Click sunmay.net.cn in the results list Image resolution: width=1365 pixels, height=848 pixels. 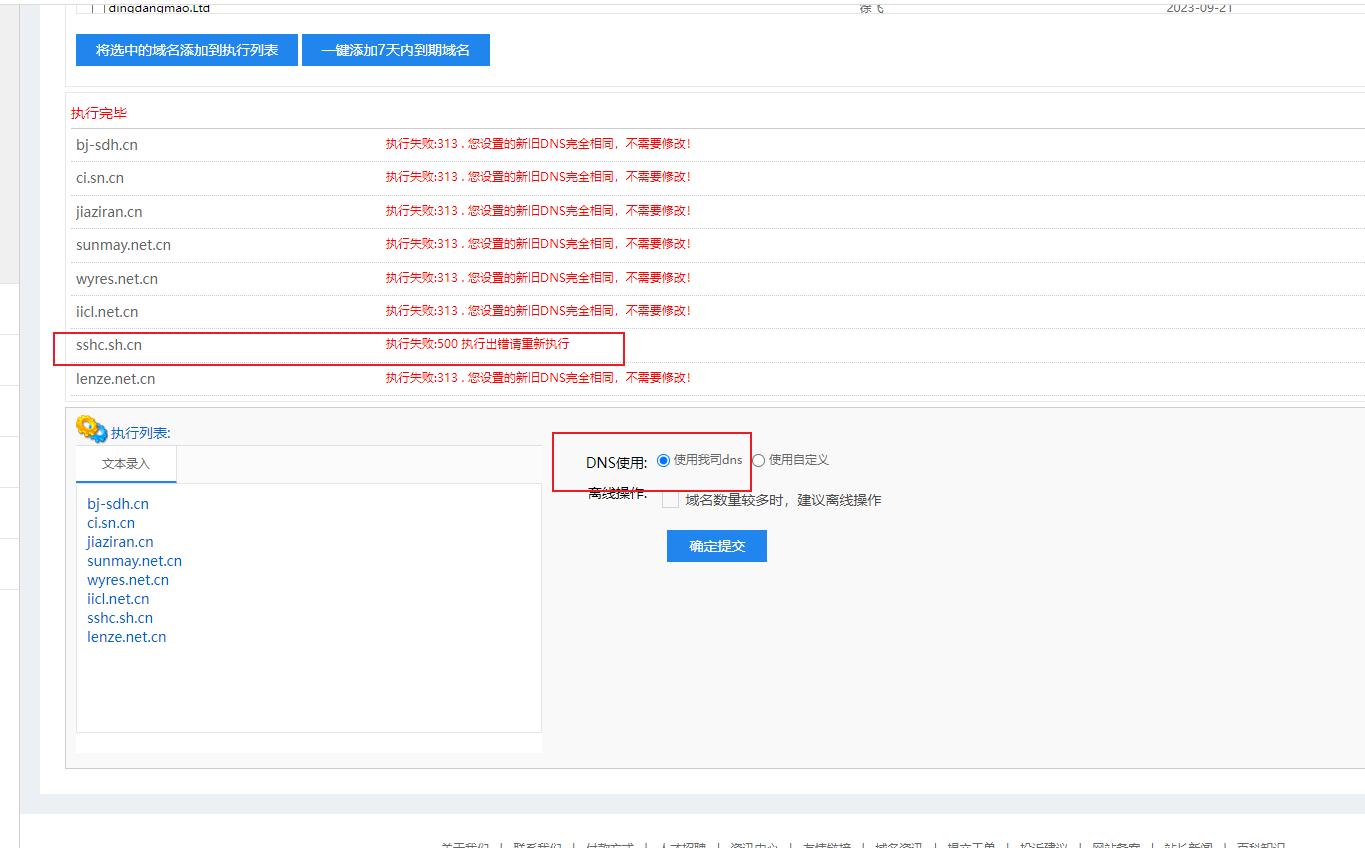pyautogui.click(x=123, y=245)
